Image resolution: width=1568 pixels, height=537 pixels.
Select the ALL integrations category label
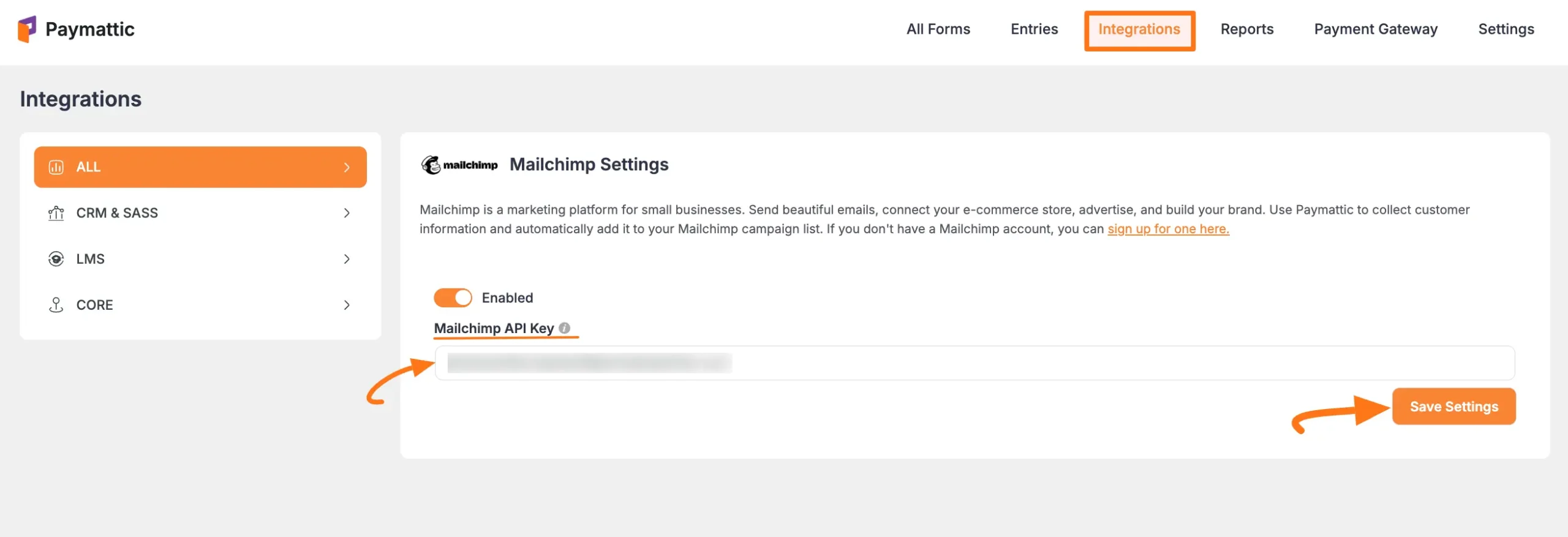(x=88, y=167)
